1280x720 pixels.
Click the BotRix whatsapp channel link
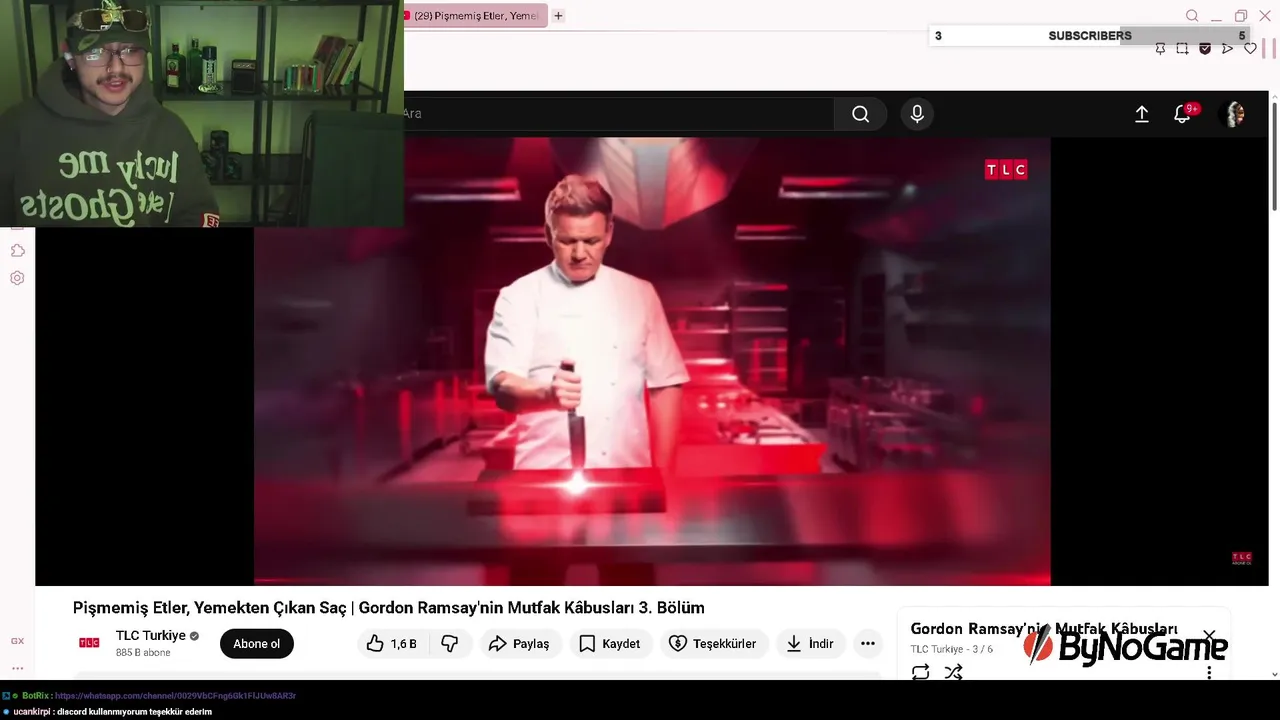pyautogui.click(x=175, y=696)
